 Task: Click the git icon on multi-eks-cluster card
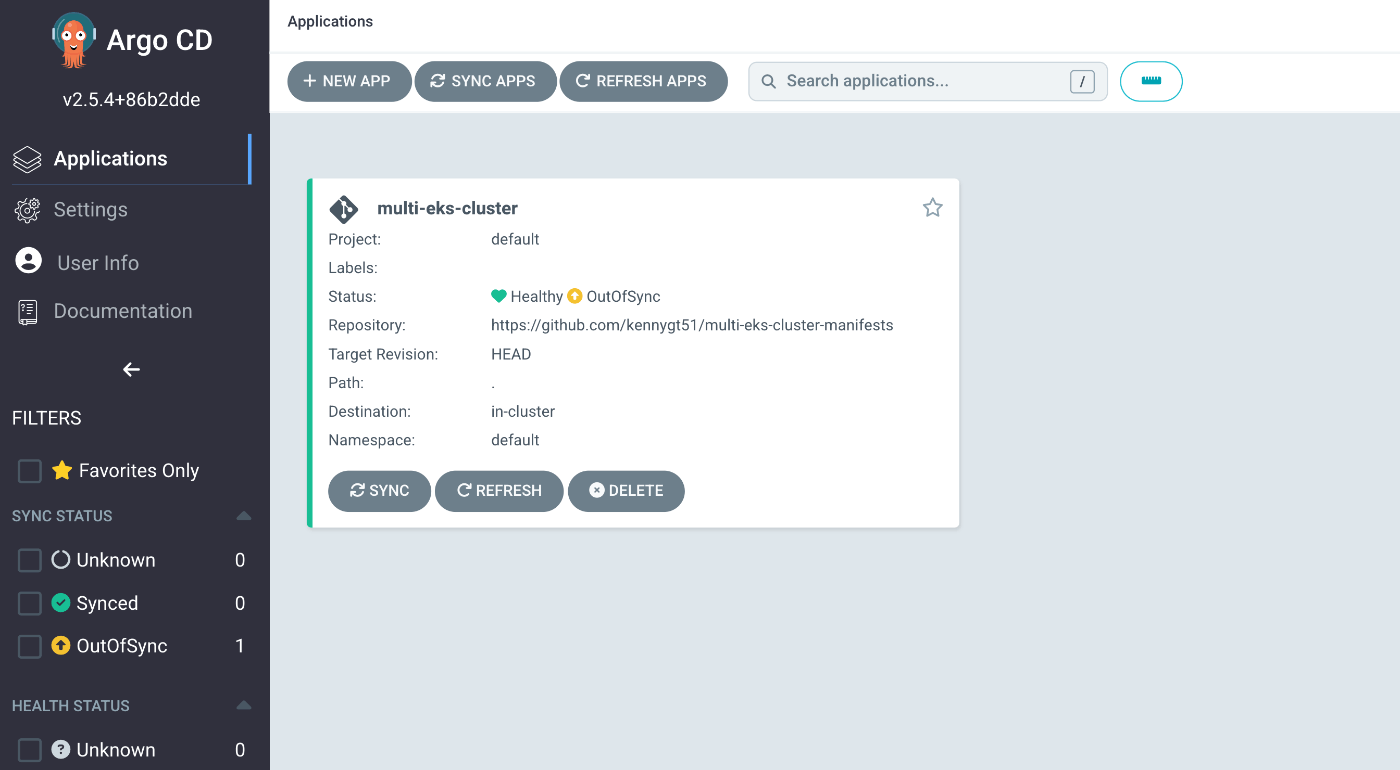(x=343, y=209)
